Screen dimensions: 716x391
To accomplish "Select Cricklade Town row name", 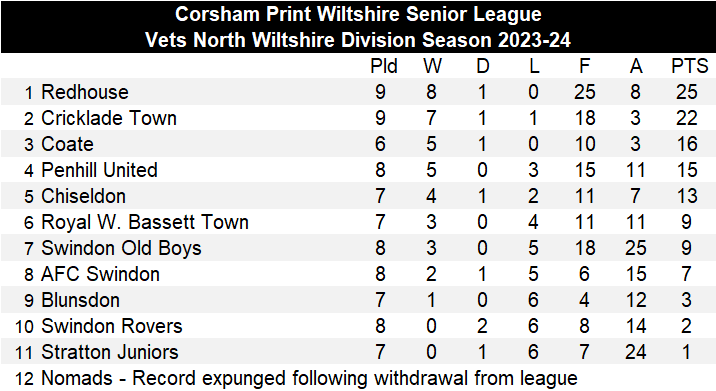I will [x=109, y=118].
